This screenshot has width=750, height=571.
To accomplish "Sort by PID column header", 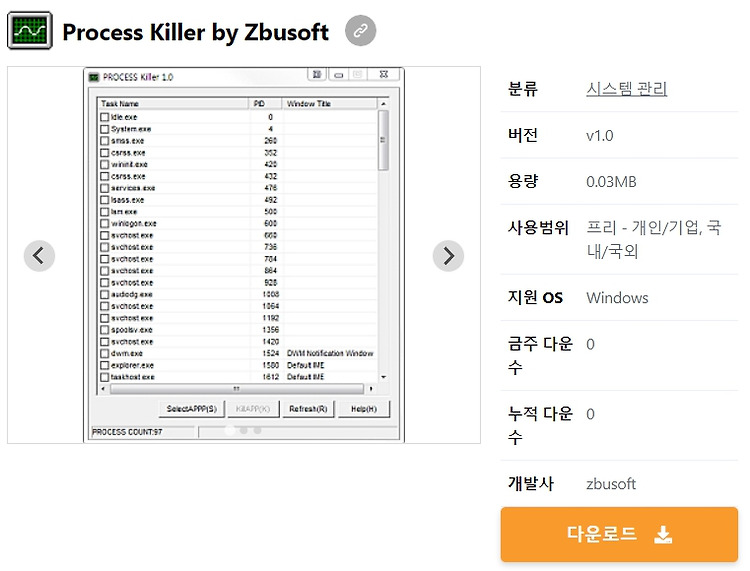I will (x=265, y=103).
